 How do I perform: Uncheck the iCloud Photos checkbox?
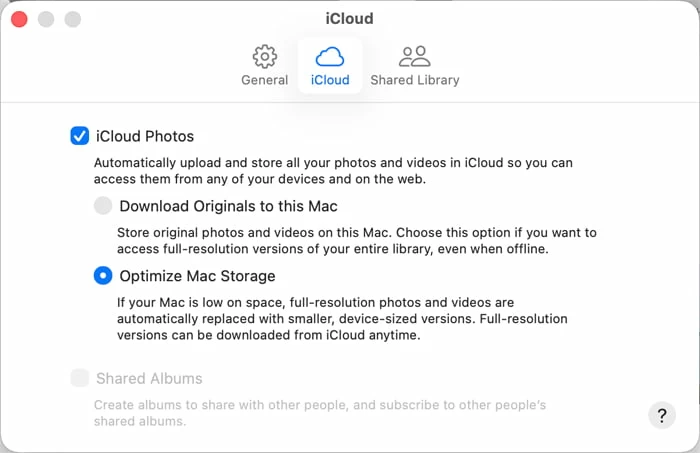[x=80, y=136]
